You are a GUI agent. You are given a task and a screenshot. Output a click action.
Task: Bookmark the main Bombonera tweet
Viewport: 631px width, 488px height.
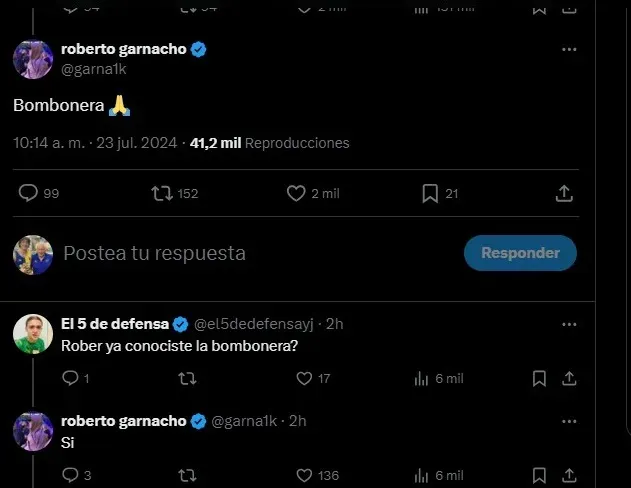428,193
